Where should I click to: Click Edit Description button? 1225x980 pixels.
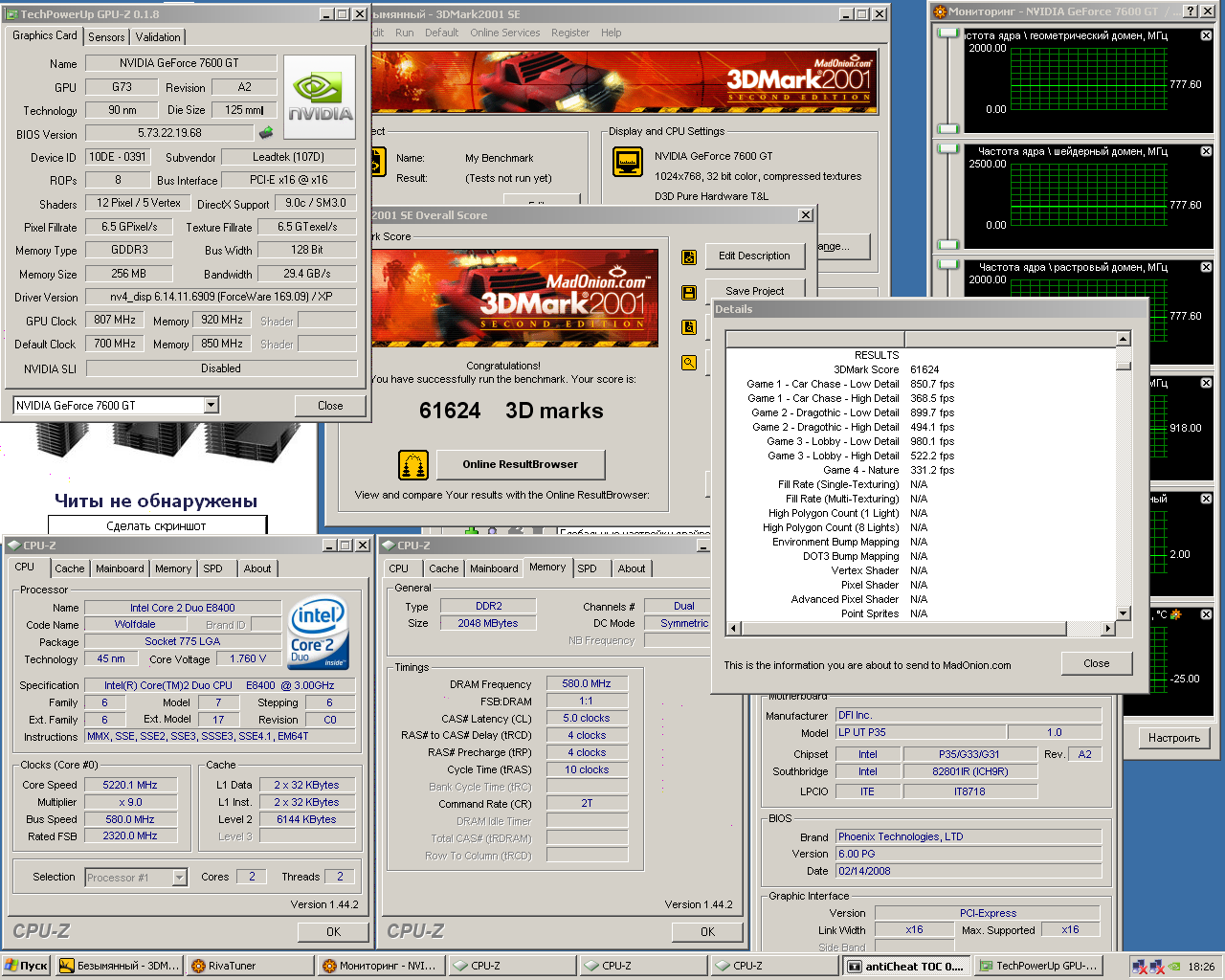[x=754, y=256]
